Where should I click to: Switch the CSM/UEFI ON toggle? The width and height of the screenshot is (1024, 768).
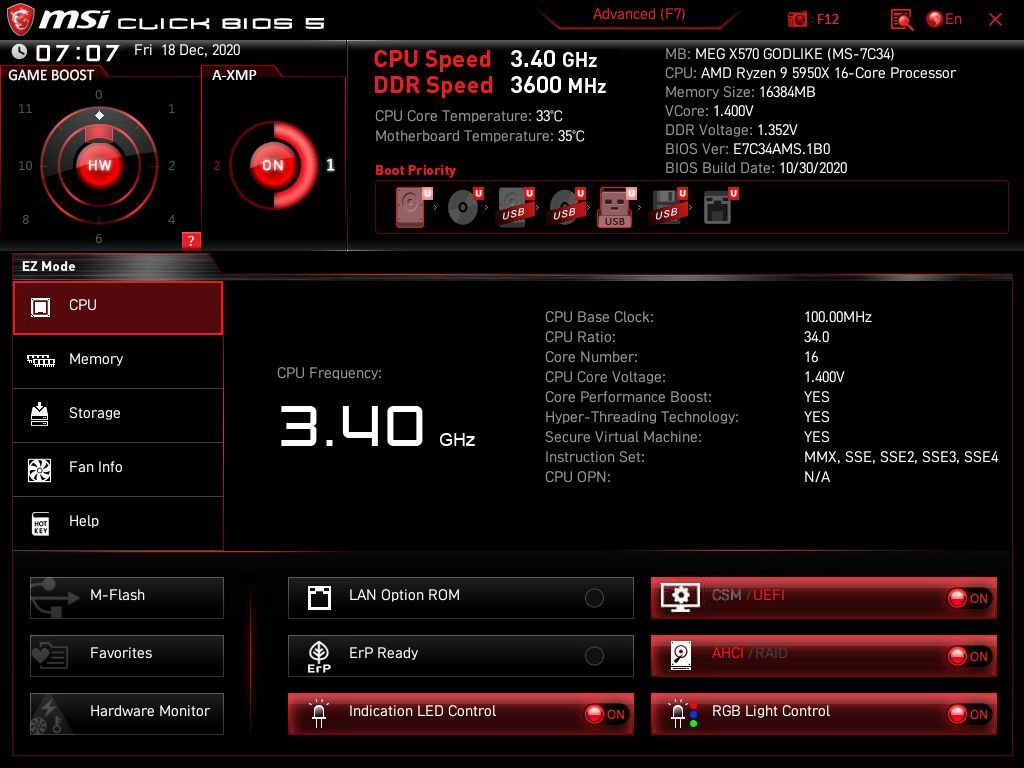[x=968, y=598]
